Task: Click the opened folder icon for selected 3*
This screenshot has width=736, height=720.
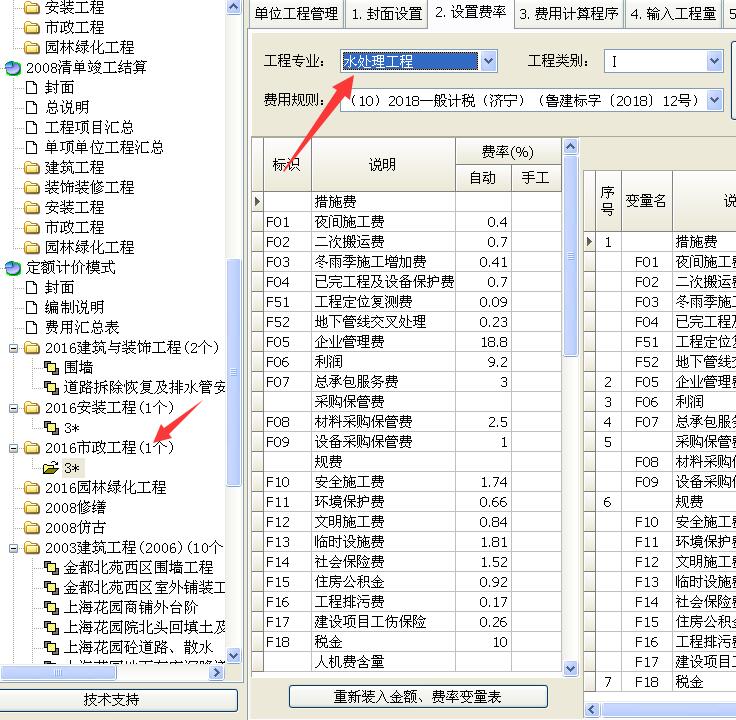Action: [51, 468]
